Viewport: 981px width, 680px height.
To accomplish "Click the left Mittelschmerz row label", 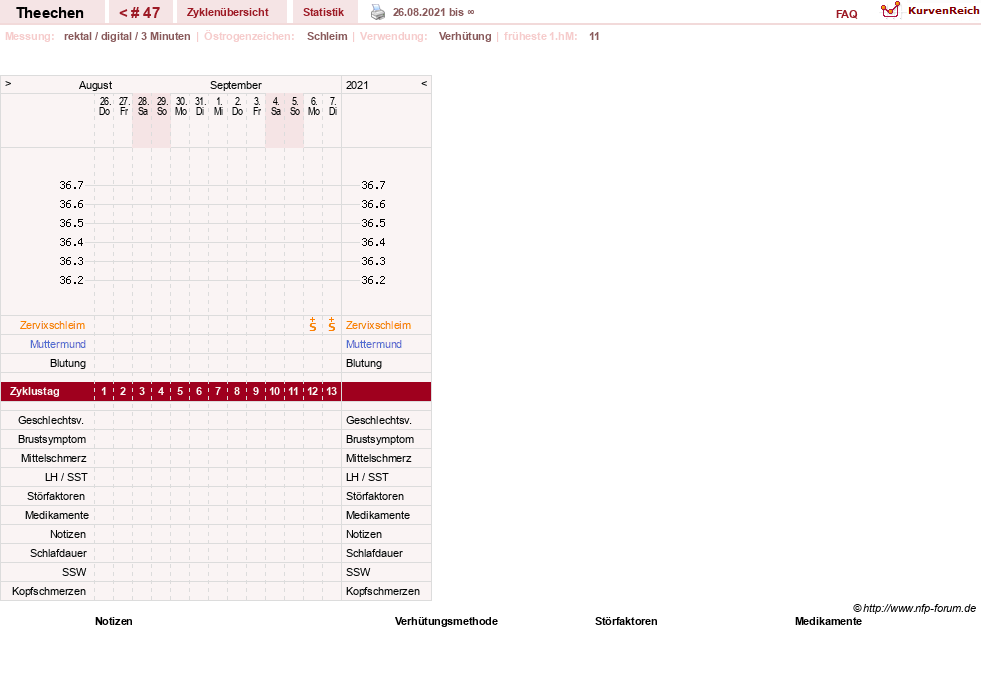I will (x=54, y=459).
